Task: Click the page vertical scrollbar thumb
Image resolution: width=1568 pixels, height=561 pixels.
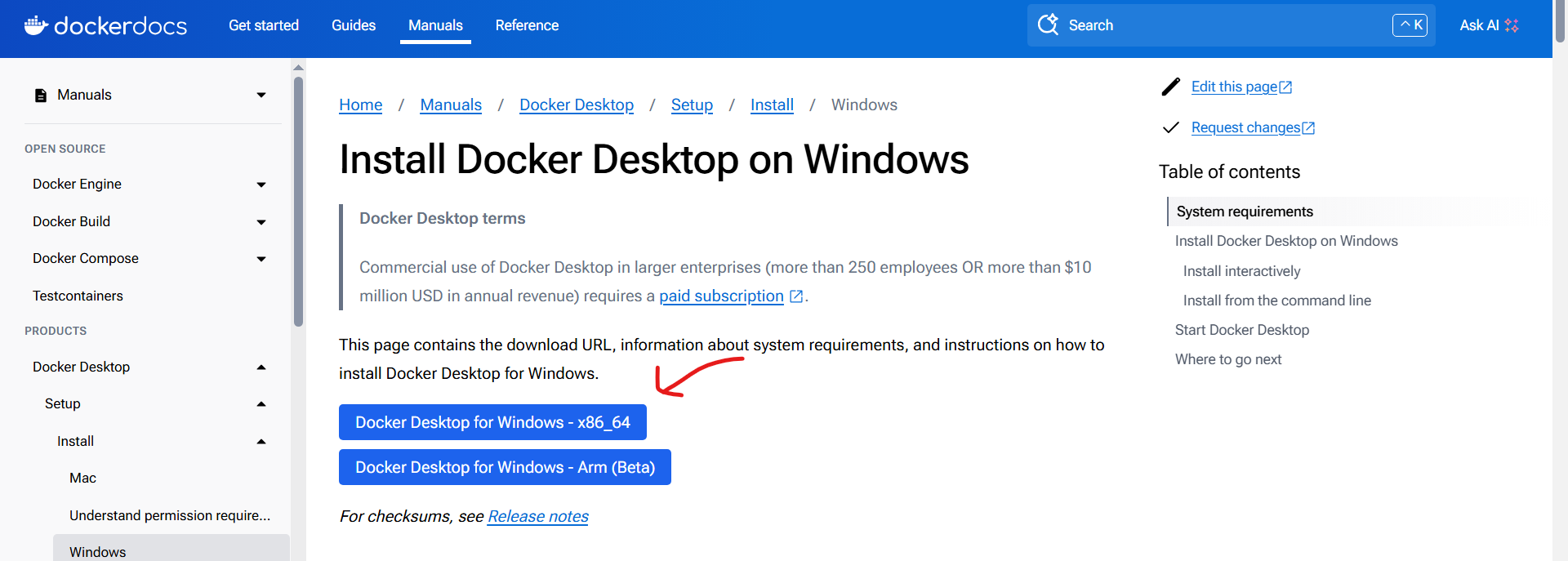Action: coord(1560,21)
